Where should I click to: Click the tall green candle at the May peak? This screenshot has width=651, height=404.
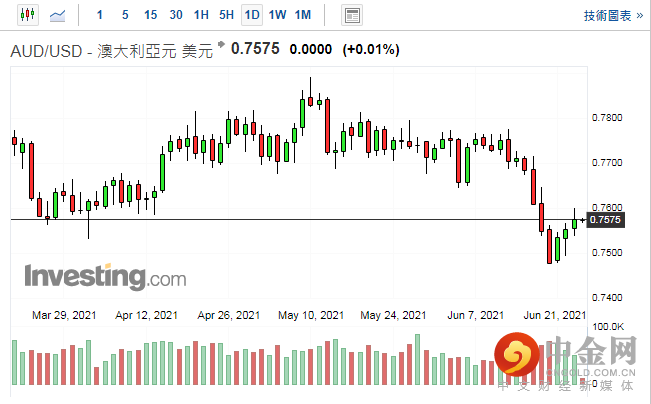pyautogui.click(x=302, y=111)
